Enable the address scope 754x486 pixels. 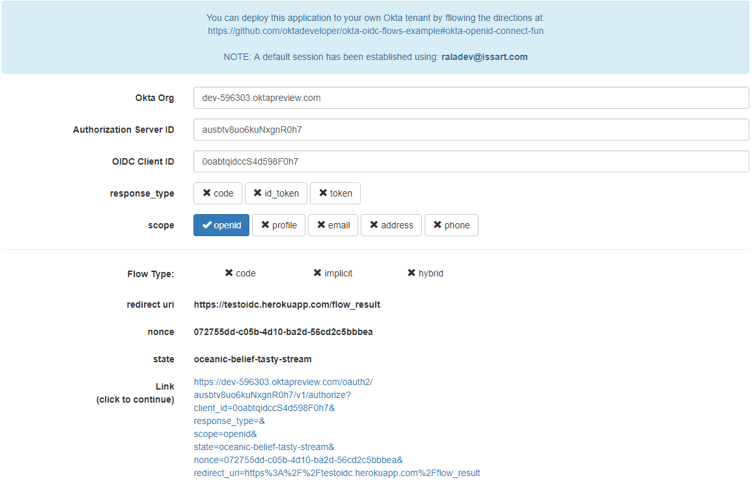point(391,225)
